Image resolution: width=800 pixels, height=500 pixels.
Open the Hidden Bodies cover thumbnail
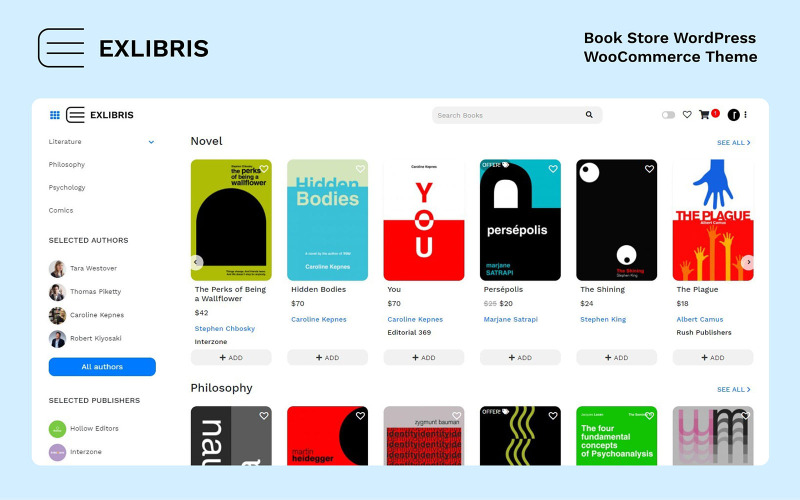328,220
